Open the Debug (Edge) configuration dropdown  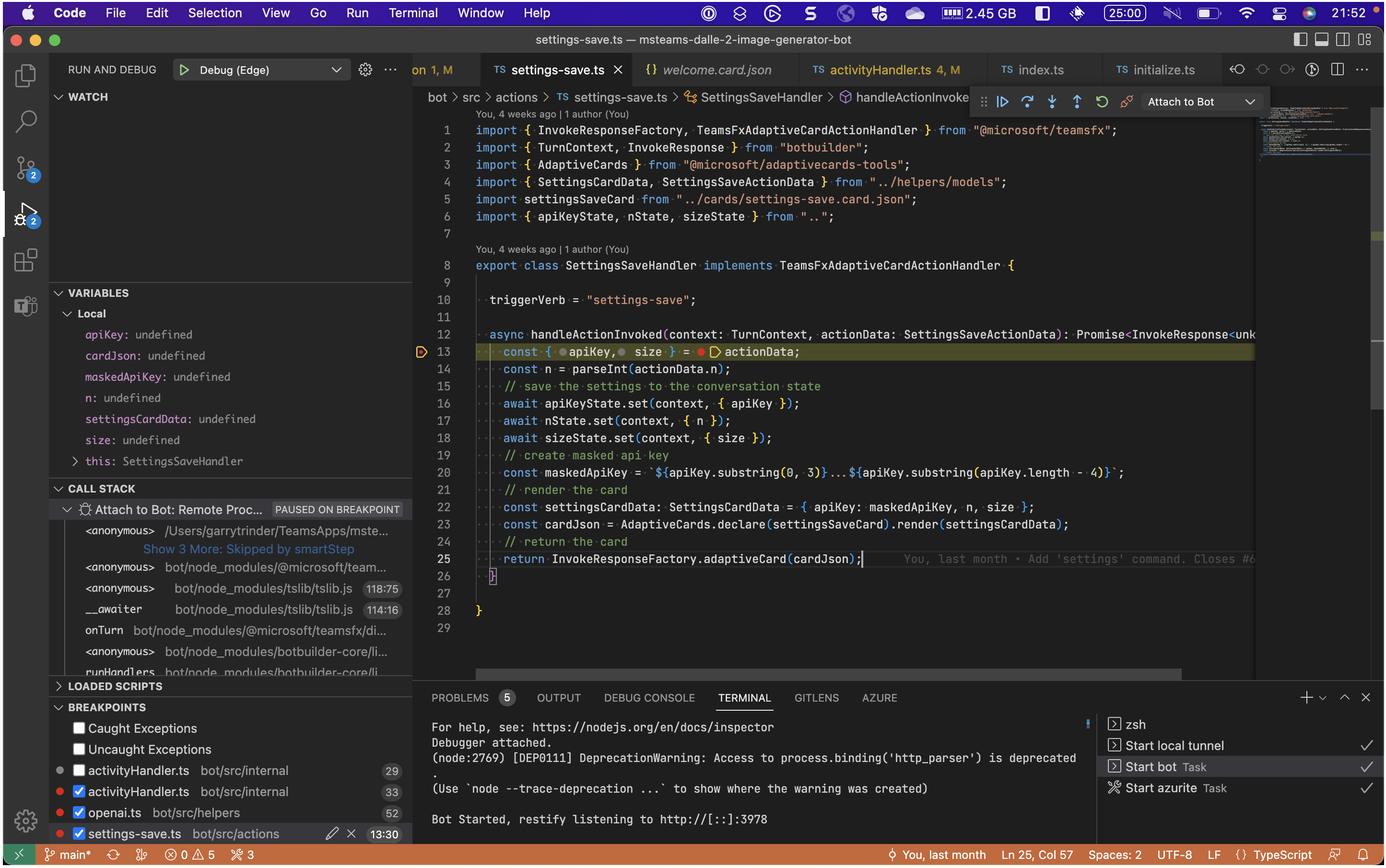[337, 70]
